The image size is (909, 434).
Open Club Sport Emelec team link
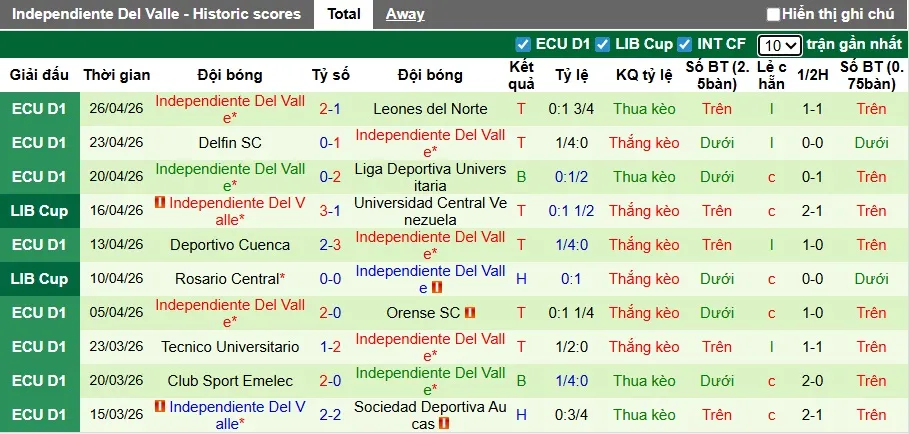click(230, 381)
